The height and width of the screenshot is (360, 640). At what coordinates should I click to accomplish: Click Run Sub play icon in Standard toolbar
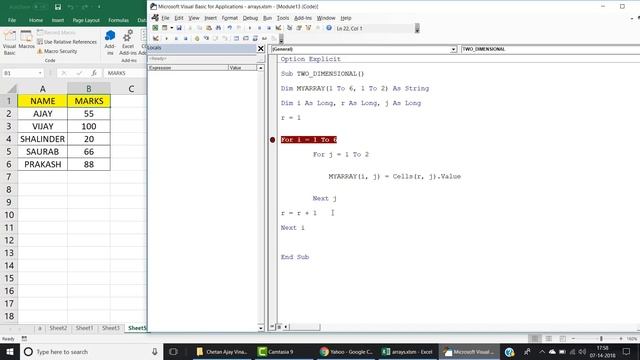pyautogui.click(x=250, y=28)
